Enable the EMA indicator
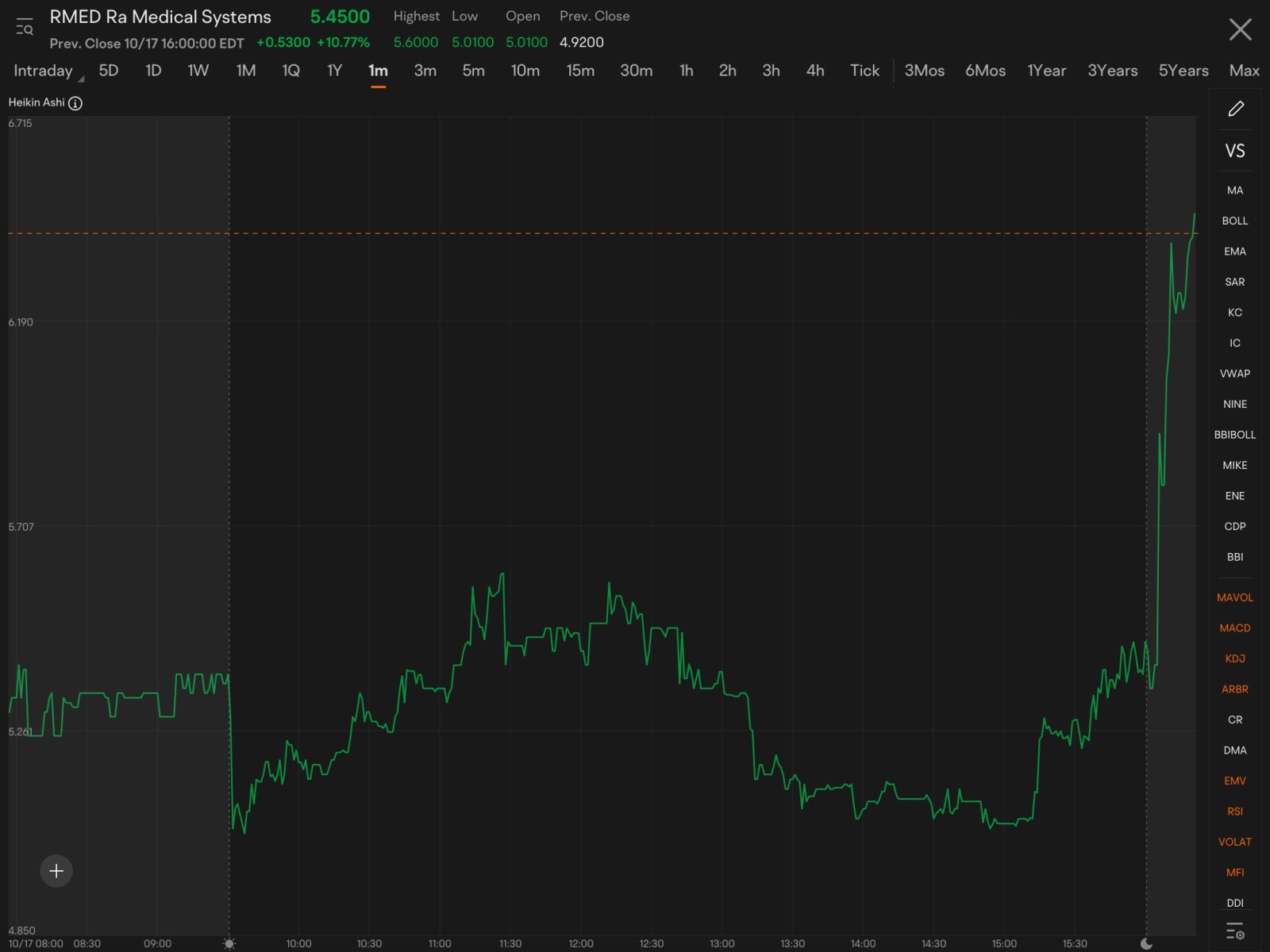 pyautogui.click(x=1235, y=251)
